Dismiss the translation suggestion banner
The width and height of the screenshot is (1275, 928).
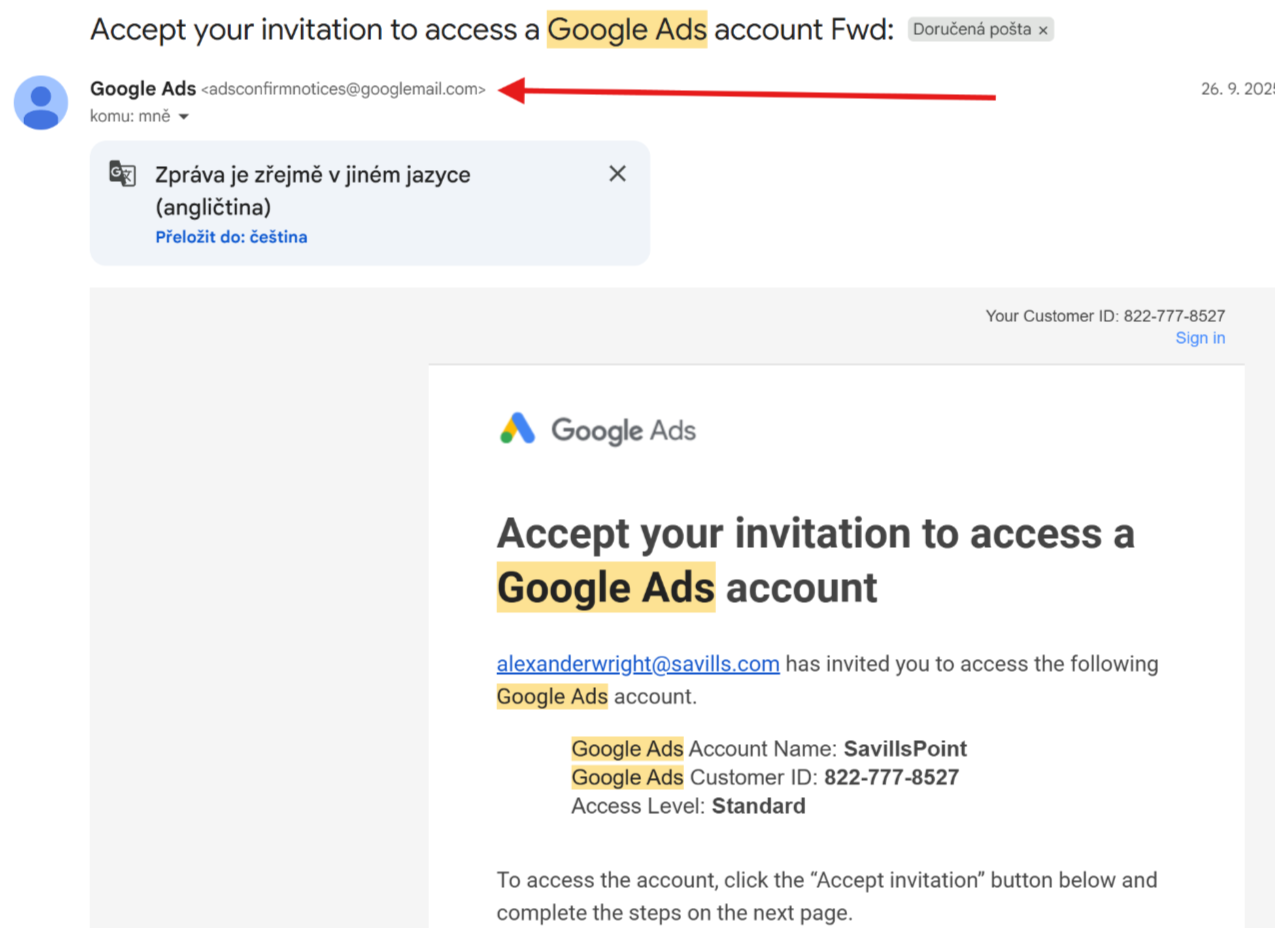coord(617,174)
